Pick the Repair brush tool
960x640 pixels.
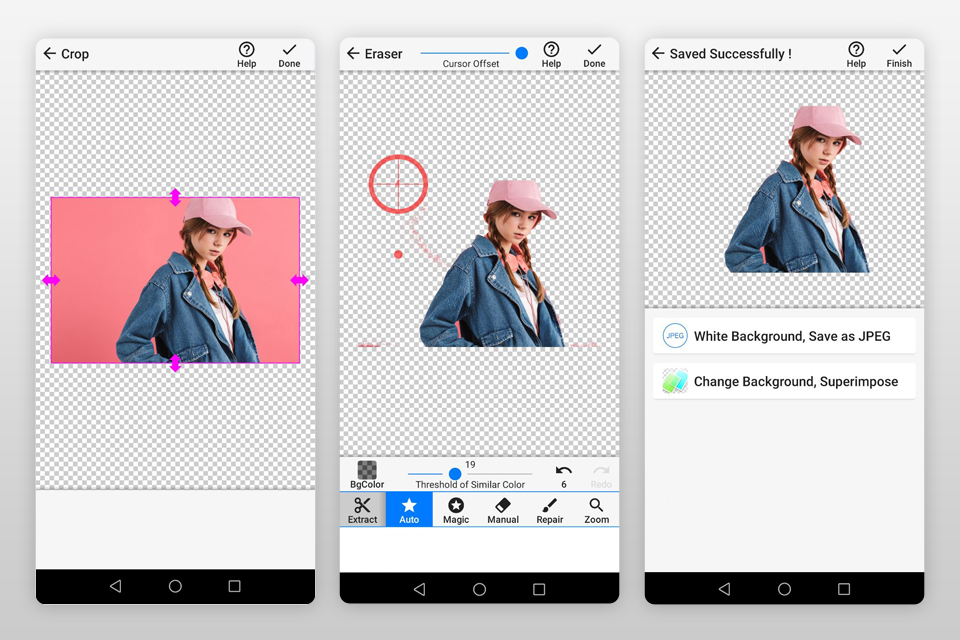tap(549, 509)
